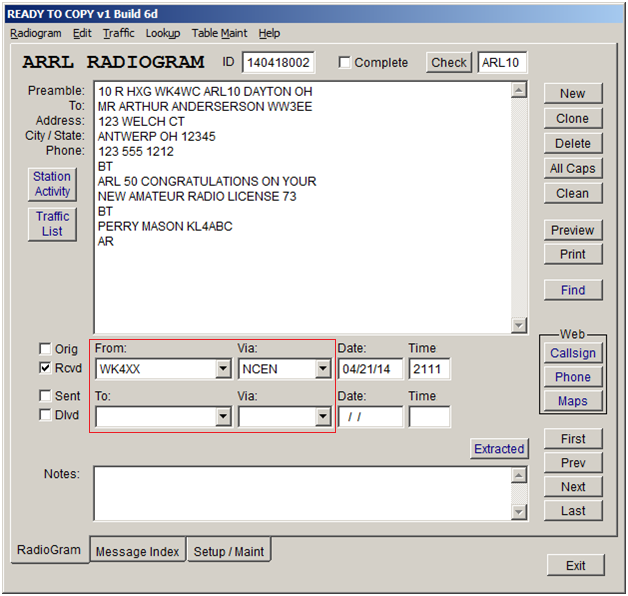This screenshot has height=596, width=628.
Task: Go to Prev record
Action: 573,463
